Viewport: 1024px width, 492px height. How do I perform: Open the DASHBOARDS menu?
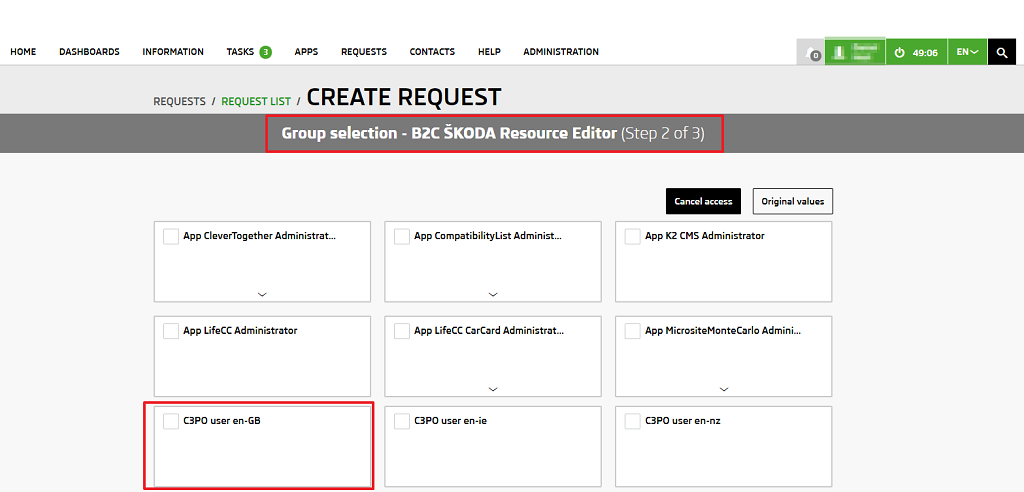coord(89,52)
